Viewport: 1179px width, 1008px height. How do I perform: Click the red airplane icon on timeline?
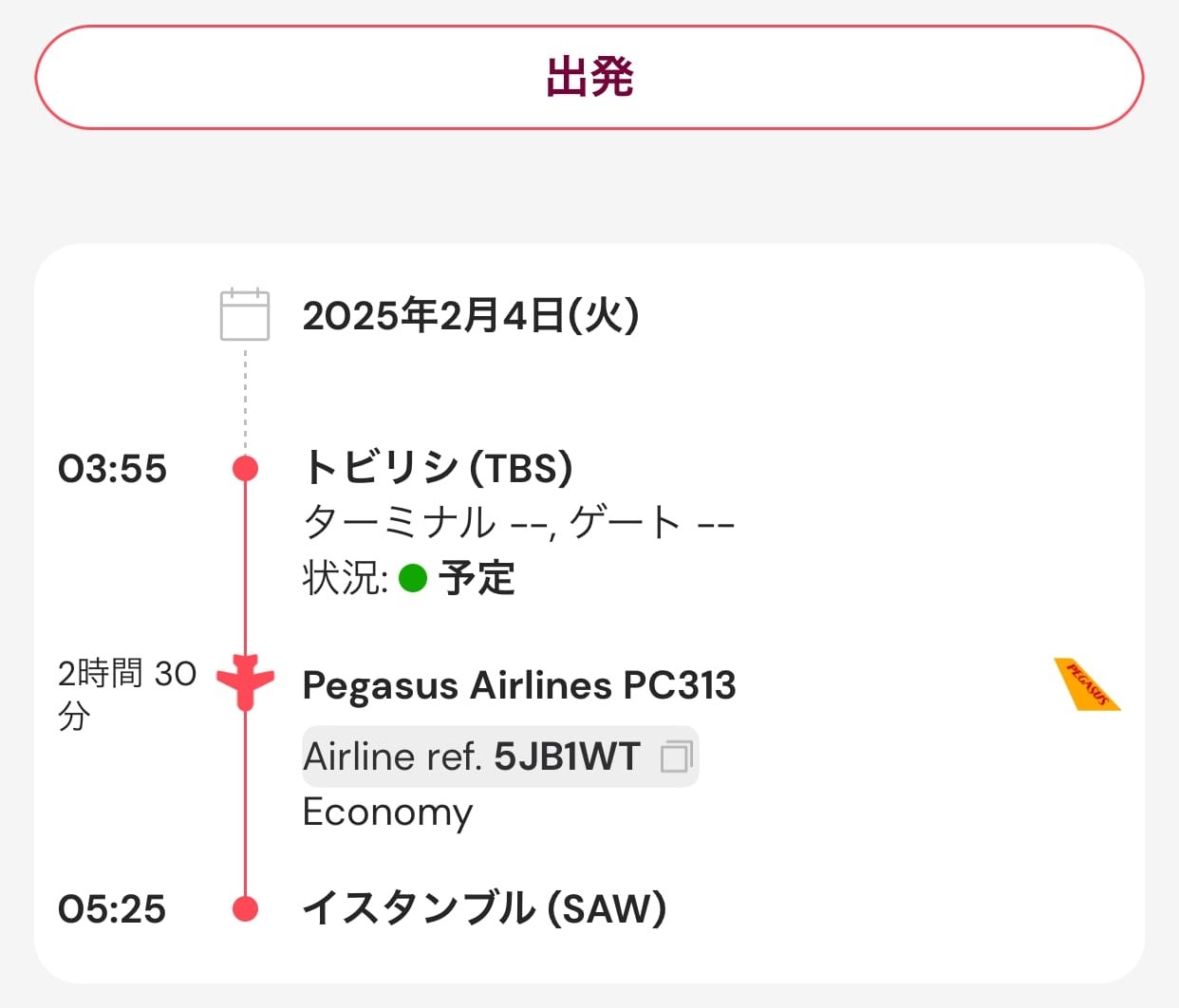click(245, 681)
